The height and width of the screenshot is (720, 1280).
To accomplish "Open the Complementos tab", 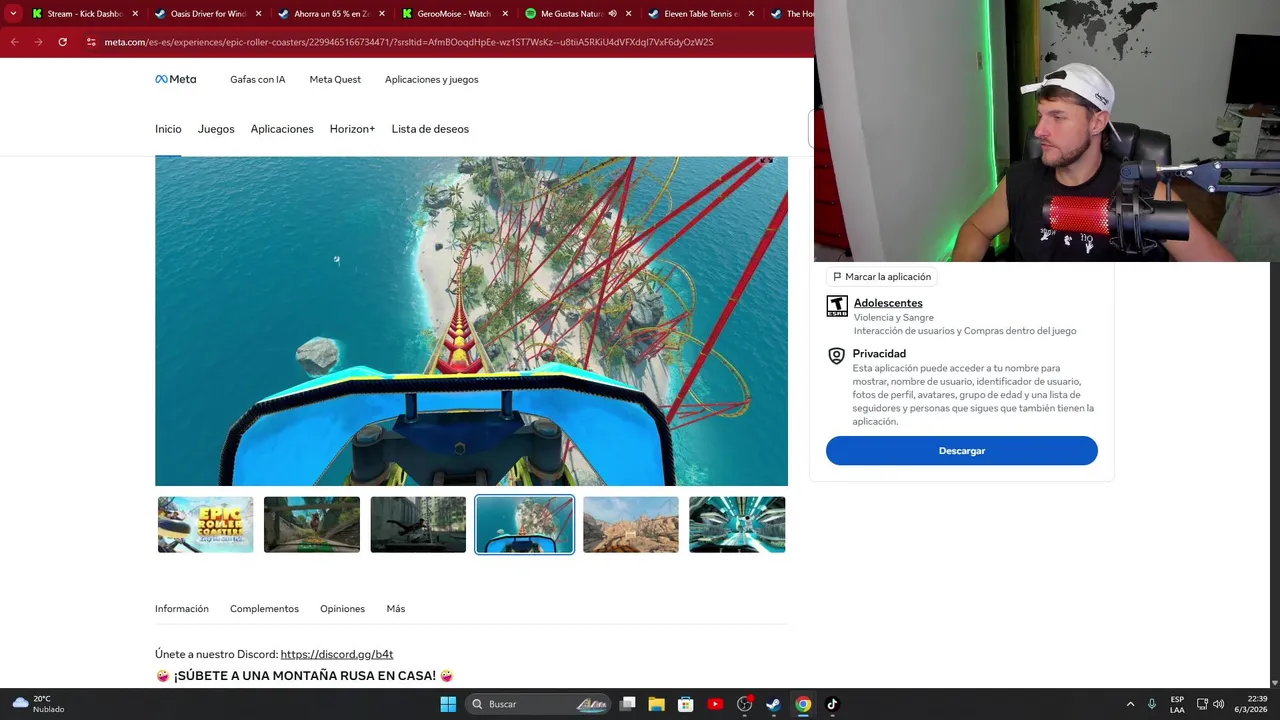I will (264, 608).
